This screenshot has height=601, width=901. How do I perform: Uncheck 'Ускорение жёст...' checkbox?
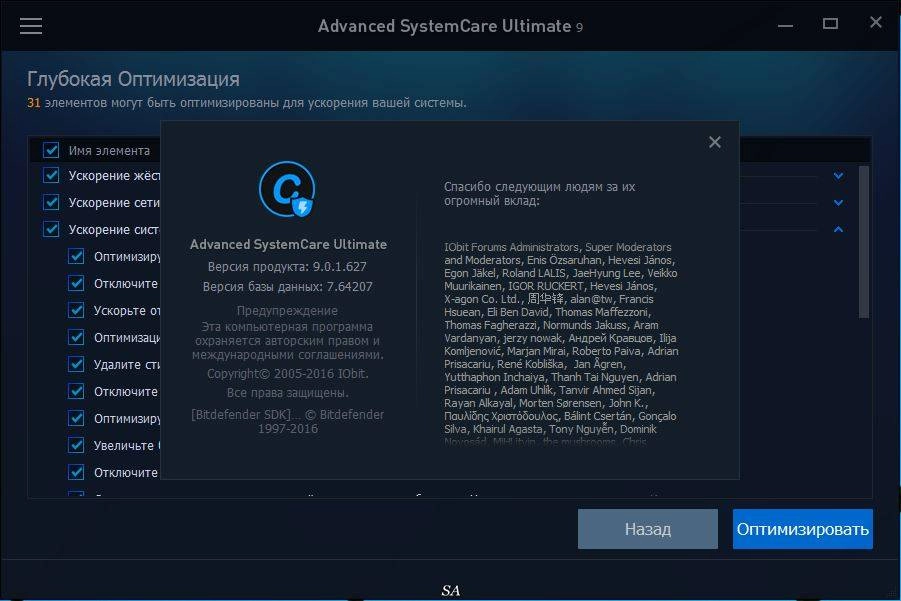[x=51, y=175]
